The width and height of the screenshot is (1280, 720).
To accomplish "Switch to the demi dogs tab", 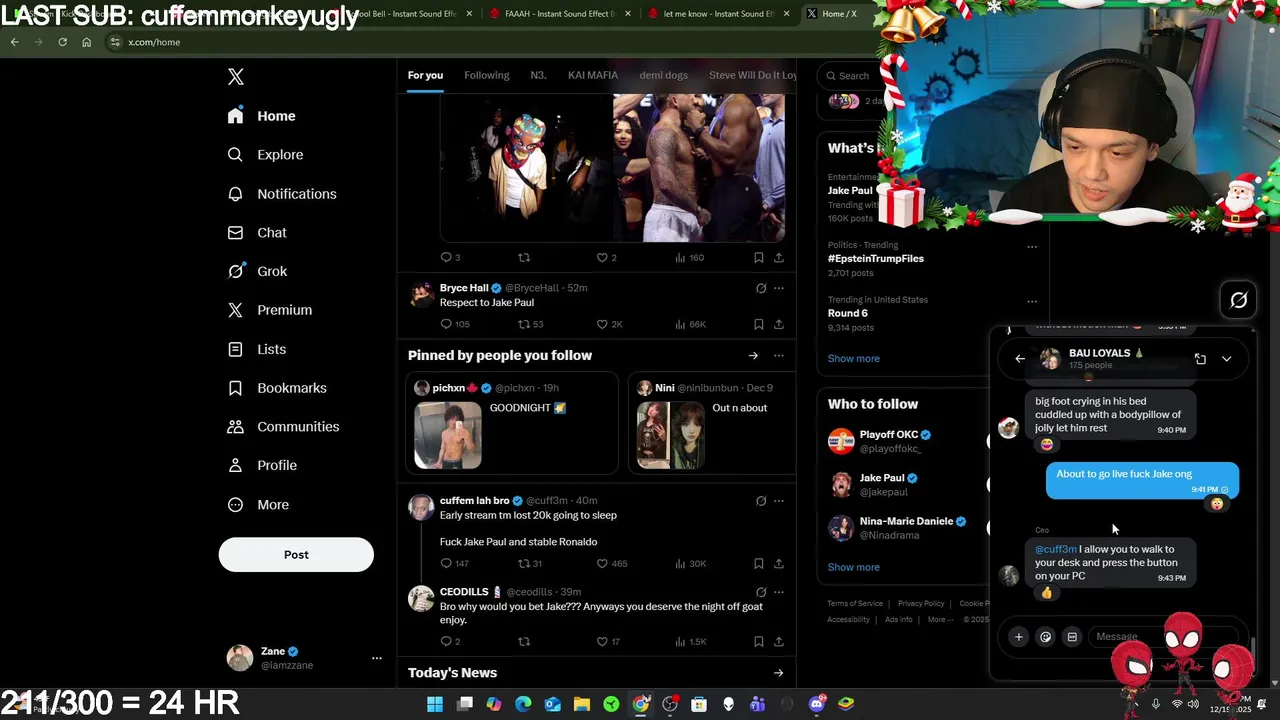I will [664, 75].
